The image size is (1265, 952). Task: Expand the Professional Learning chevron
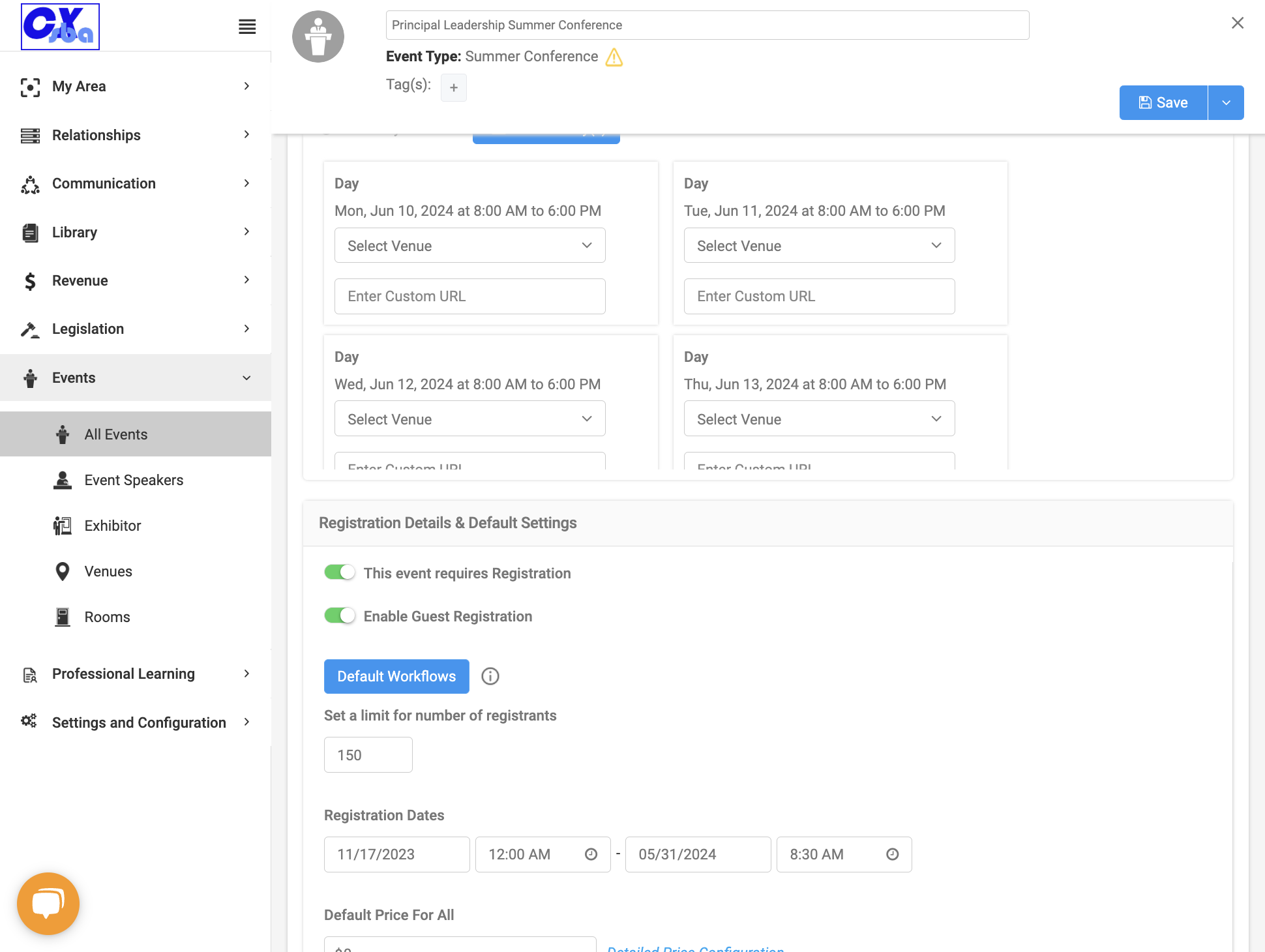pyautogui.click(x=246, y=674)
